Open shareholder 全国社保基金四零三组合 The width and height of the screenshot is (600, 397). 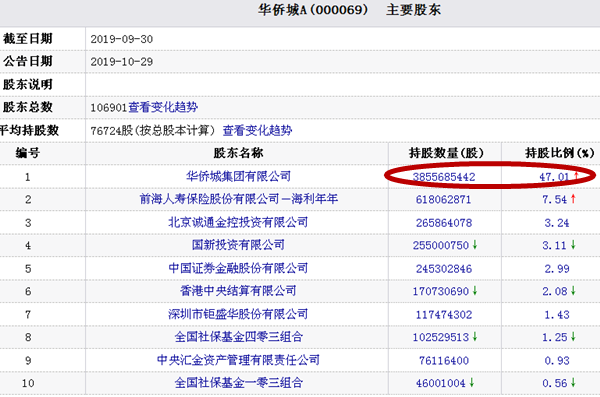(x=239, y=337)
